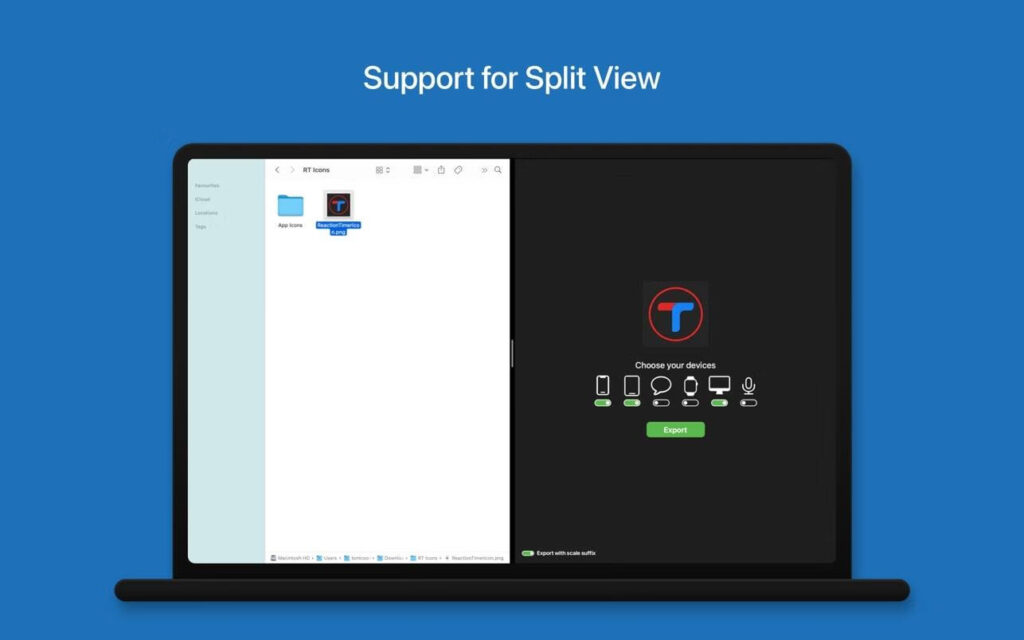Open the App Icons folder
This screenshot has height=640, width=1024.
(291, 207)
